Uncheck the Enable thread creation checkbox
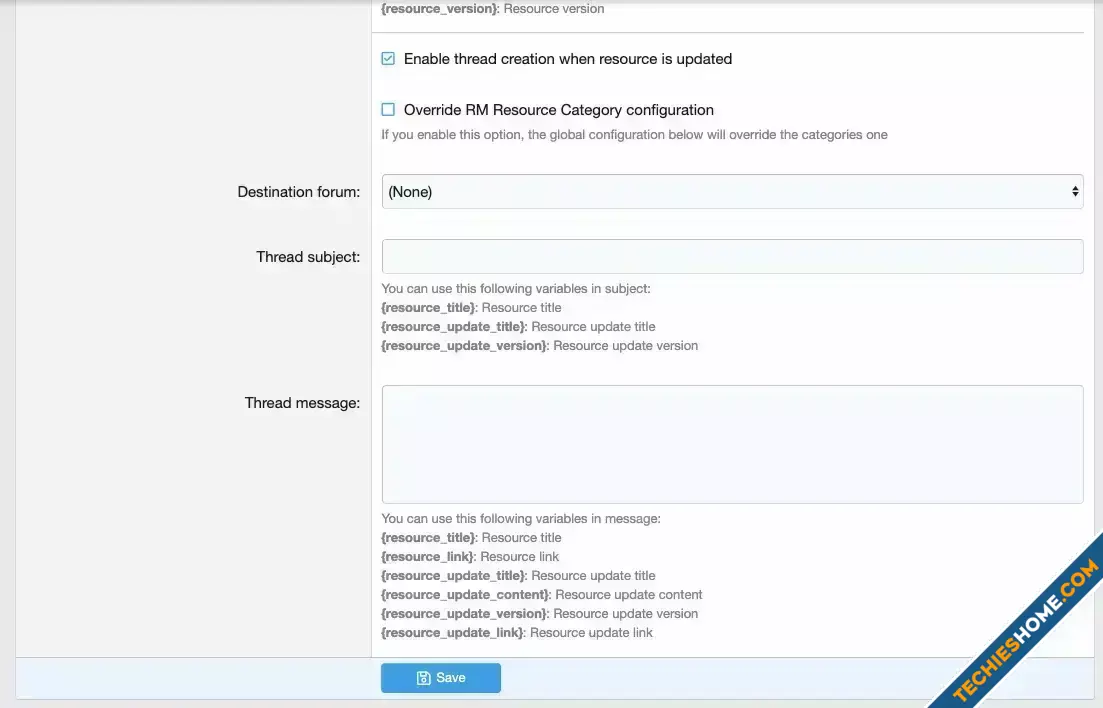This screenshot has height=708, width=1103. [x=388, y=59]
